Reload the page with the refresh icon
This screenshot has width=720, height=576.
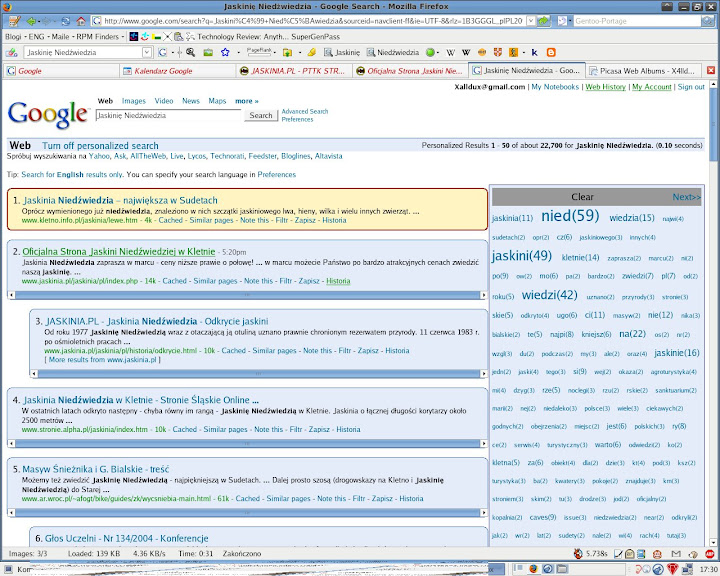66,21
